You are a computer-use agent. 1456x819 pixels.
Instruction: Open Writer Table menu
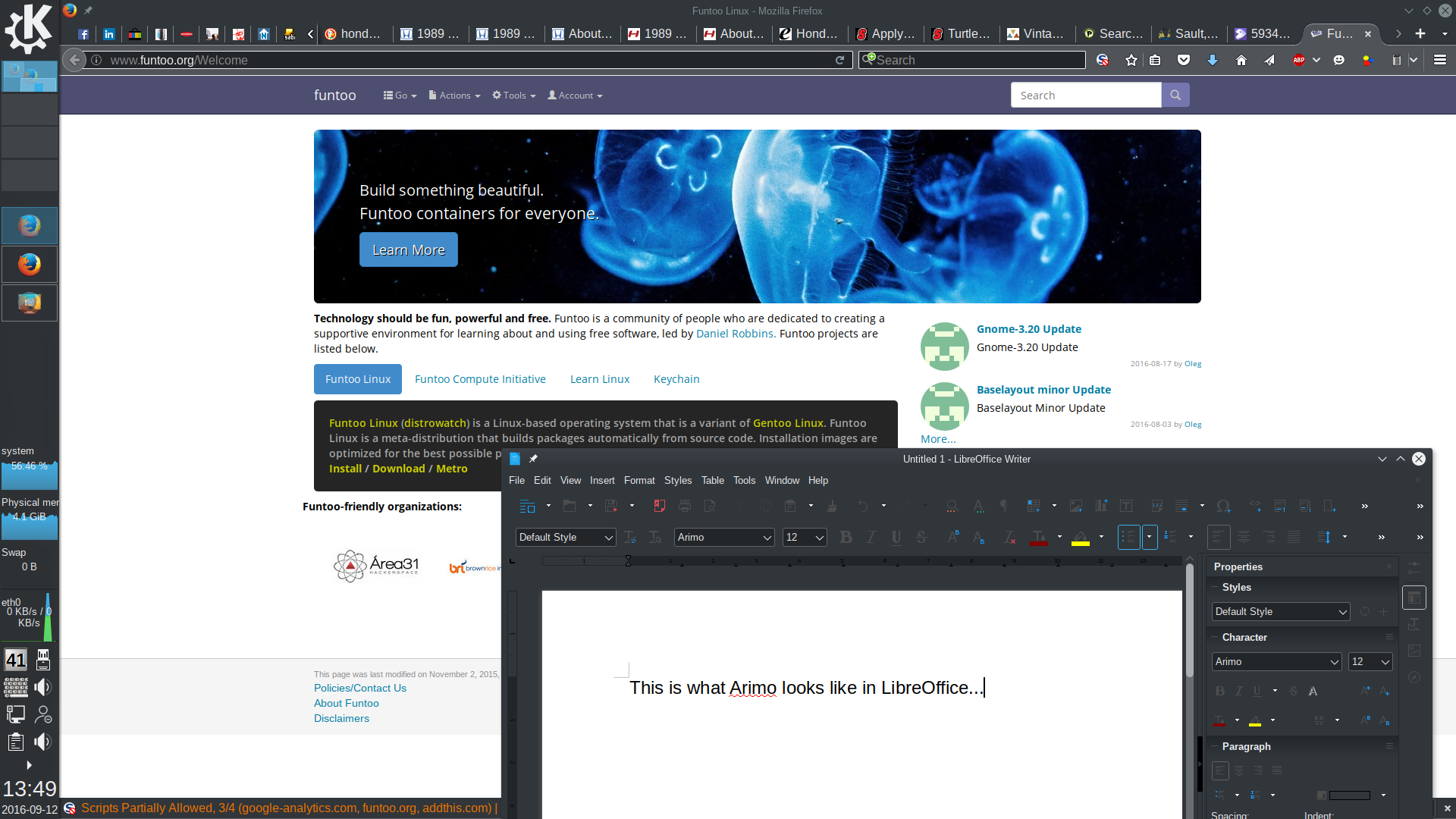pos(713,481)
